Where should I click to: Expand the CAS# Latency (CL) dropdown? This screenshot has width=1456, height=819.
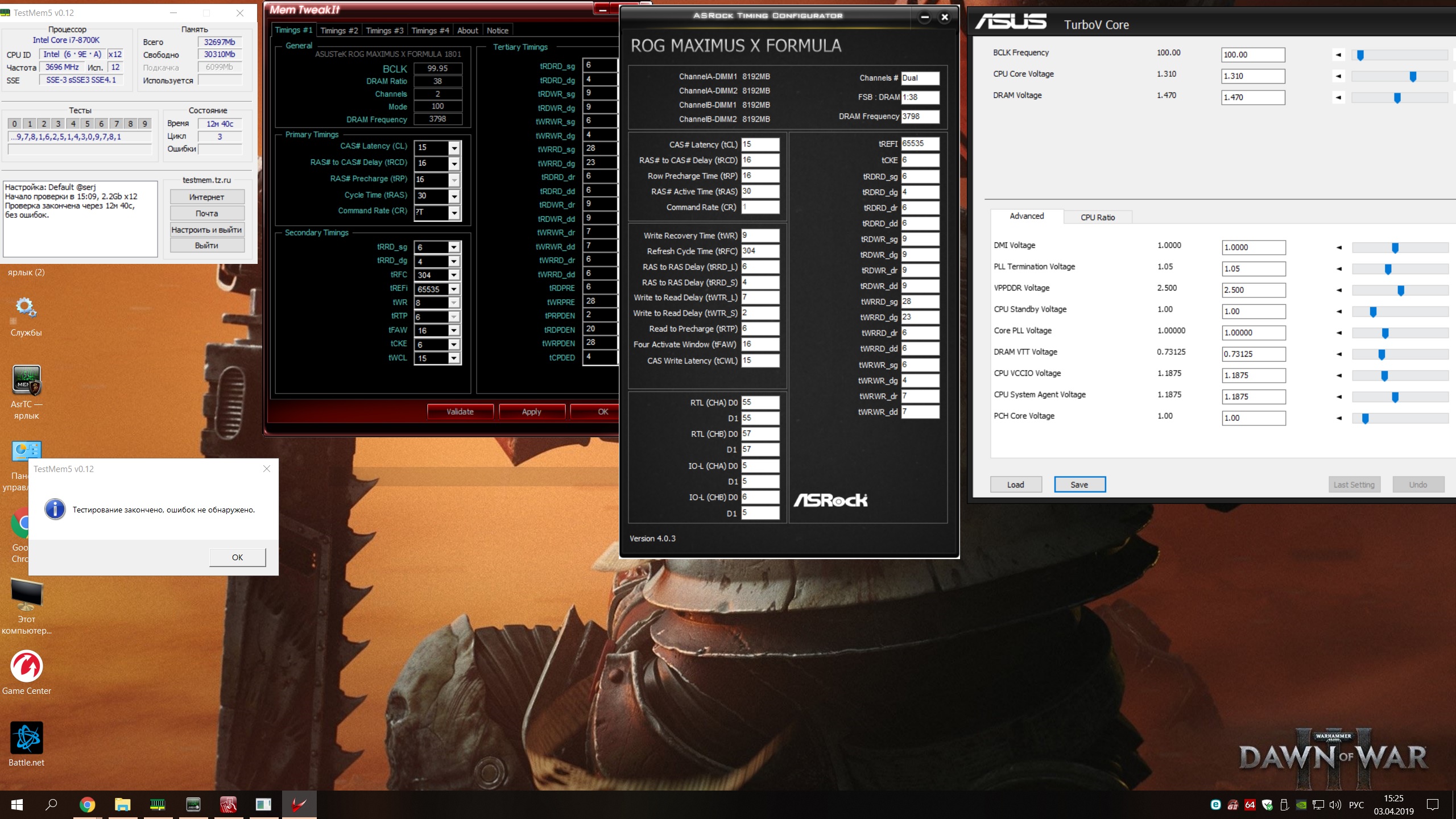454,148
